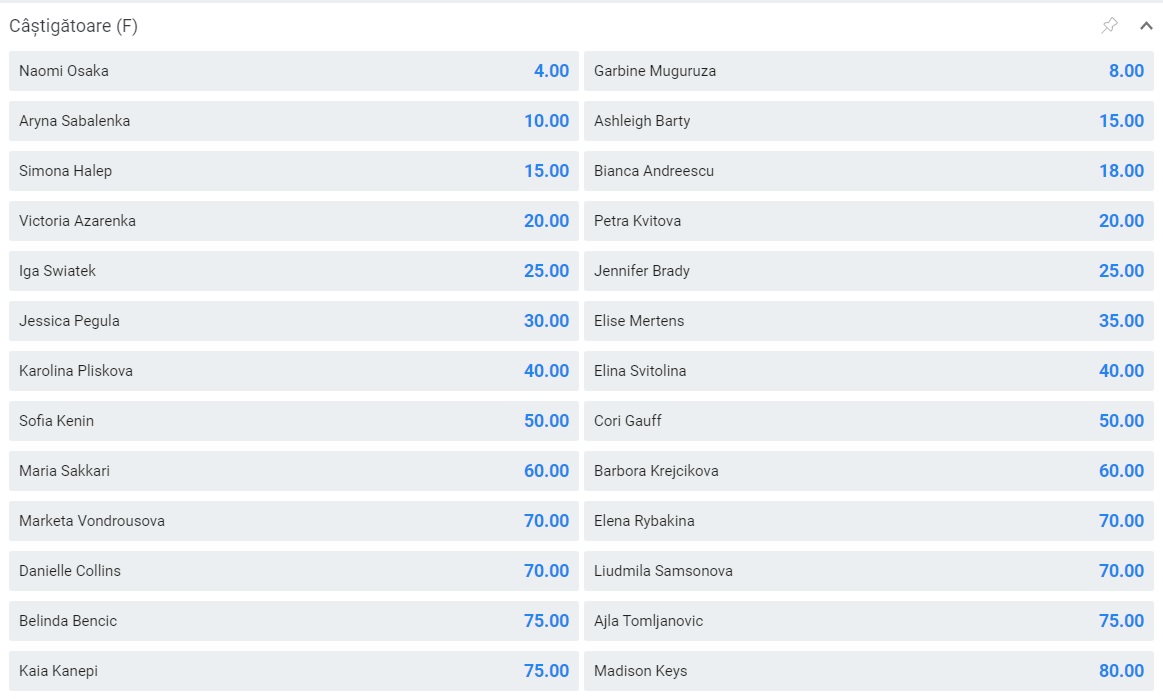The width and height of the screenshot is (1163, 699).
Task: Select Petra Kvitova at 20.00
Action: 868,221
